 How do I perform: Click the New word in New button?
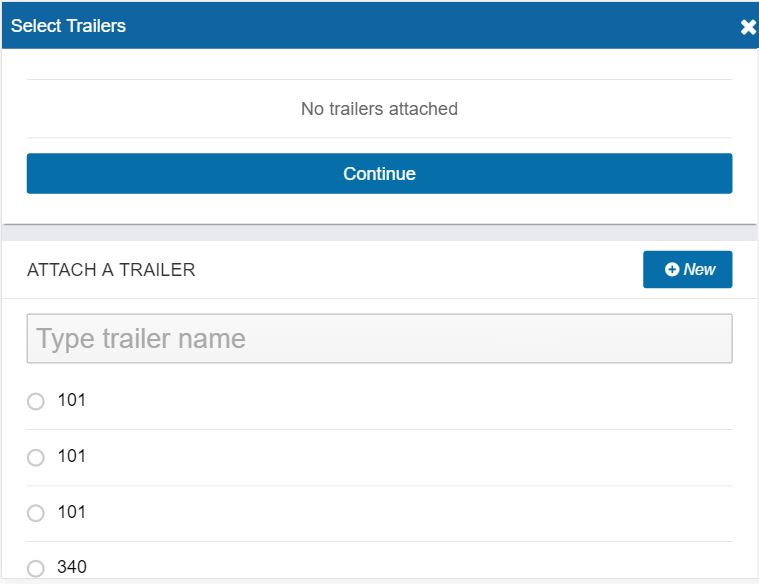coord(699,269)
